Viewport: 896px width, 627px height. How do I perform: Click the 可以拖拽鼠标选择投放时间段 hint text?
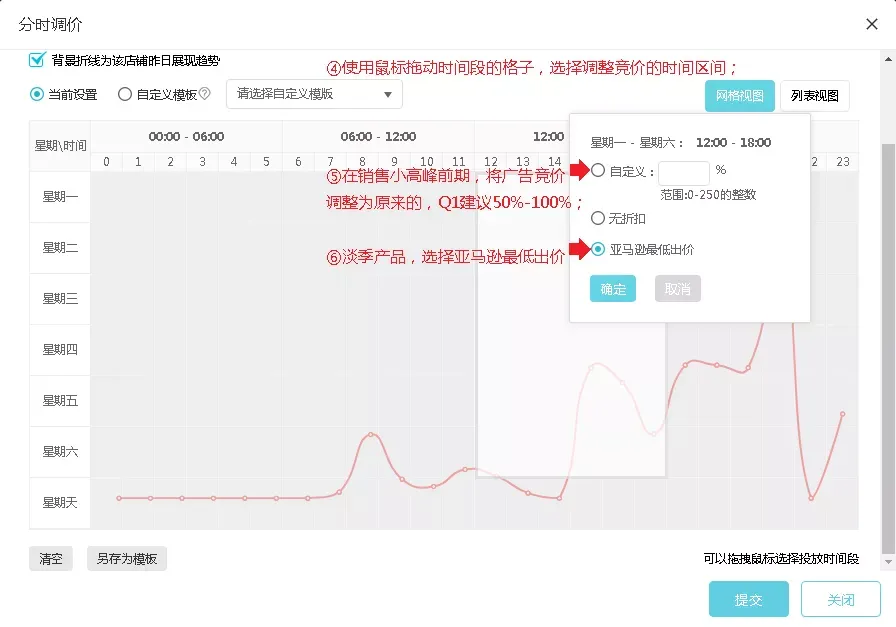coord(781,558)
